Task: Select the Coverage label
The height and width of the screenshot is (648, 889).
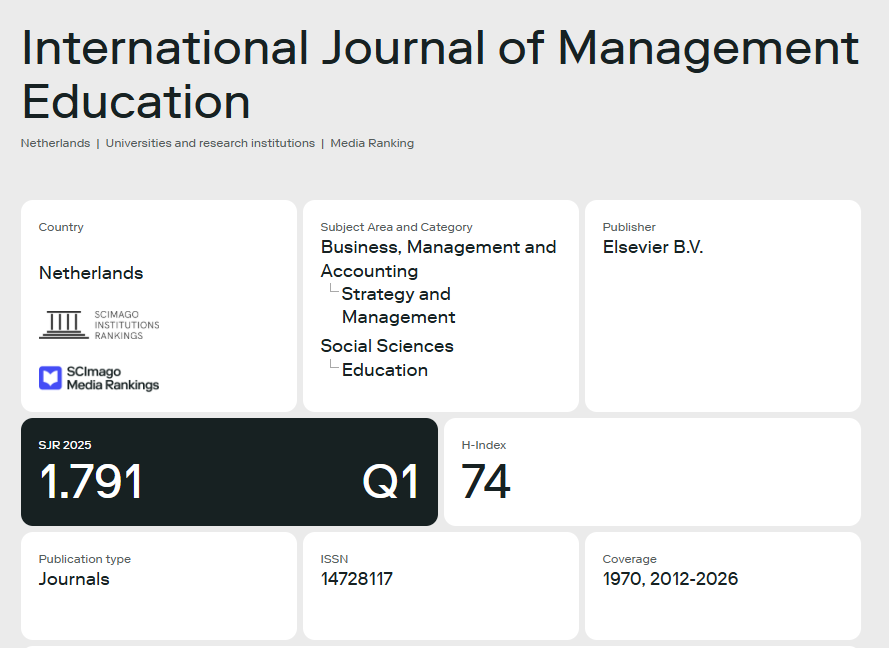Action: (x=629, y=559)
